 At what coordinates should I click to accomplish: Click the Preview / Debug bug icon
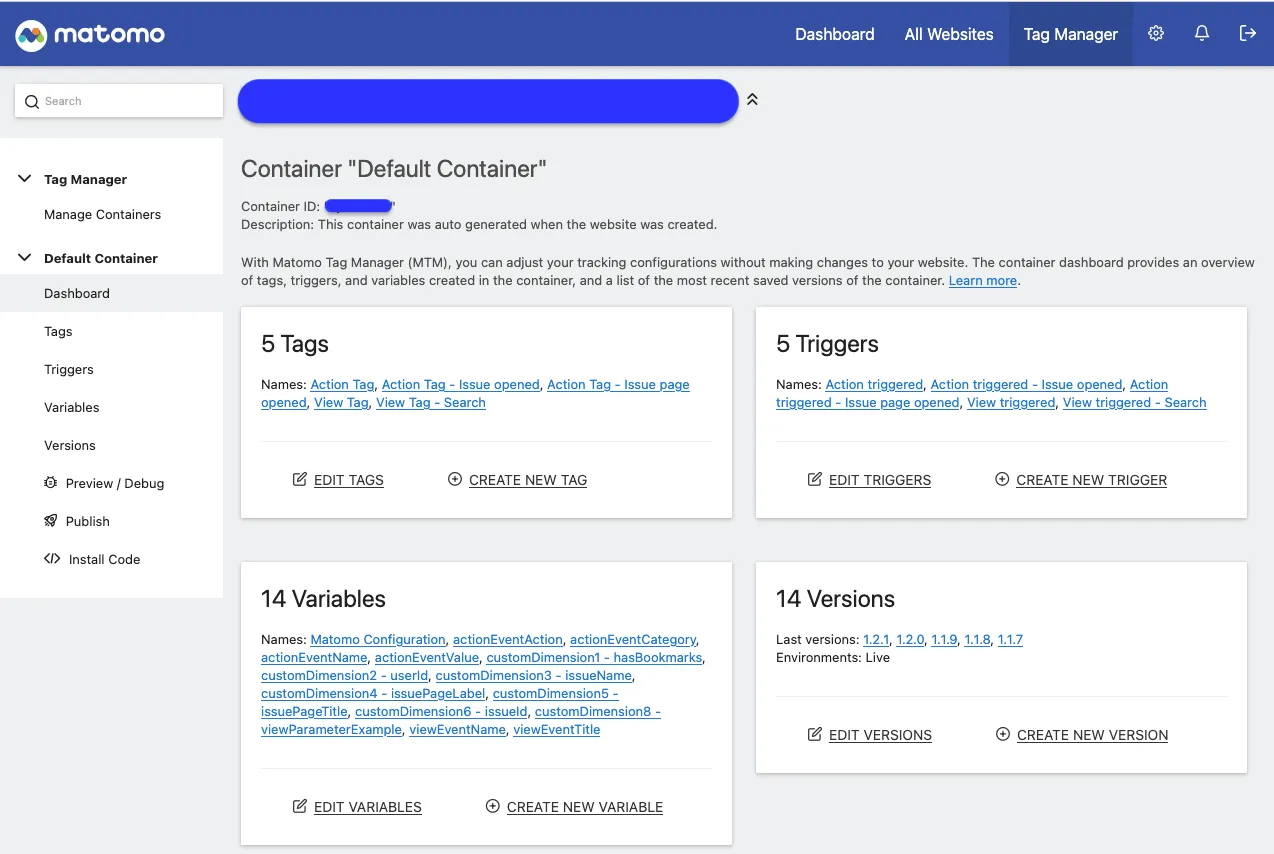(x=51, y=483)
